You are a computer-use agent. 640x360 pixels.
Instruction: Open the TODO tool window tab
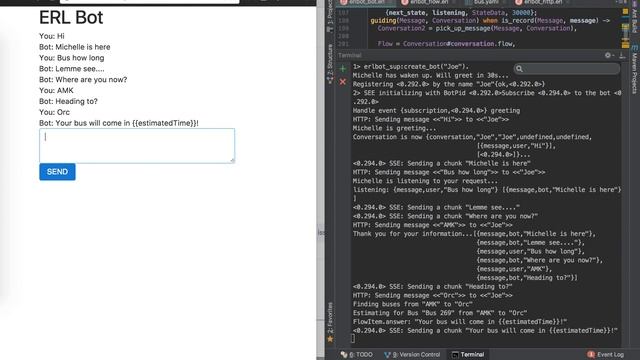357,355
